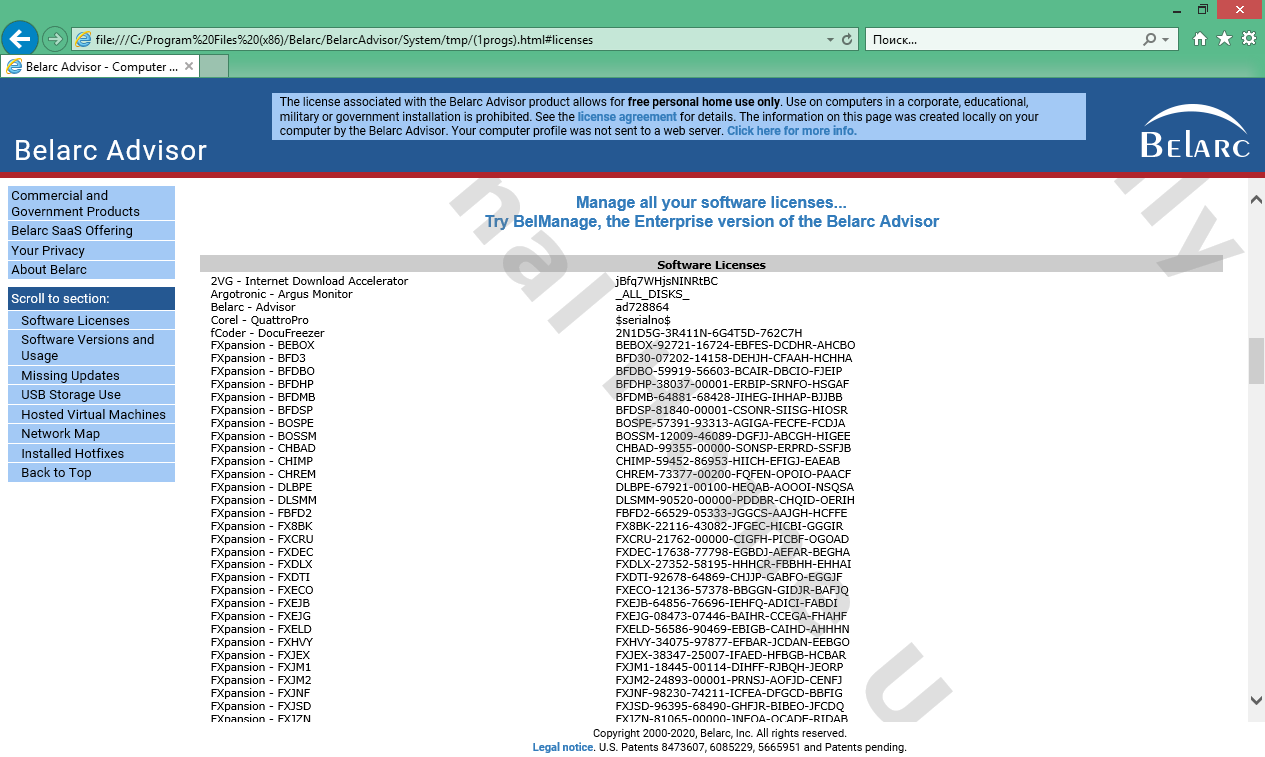Open a new blank tab
This screenshot has height=757, width=1265.
214,67
